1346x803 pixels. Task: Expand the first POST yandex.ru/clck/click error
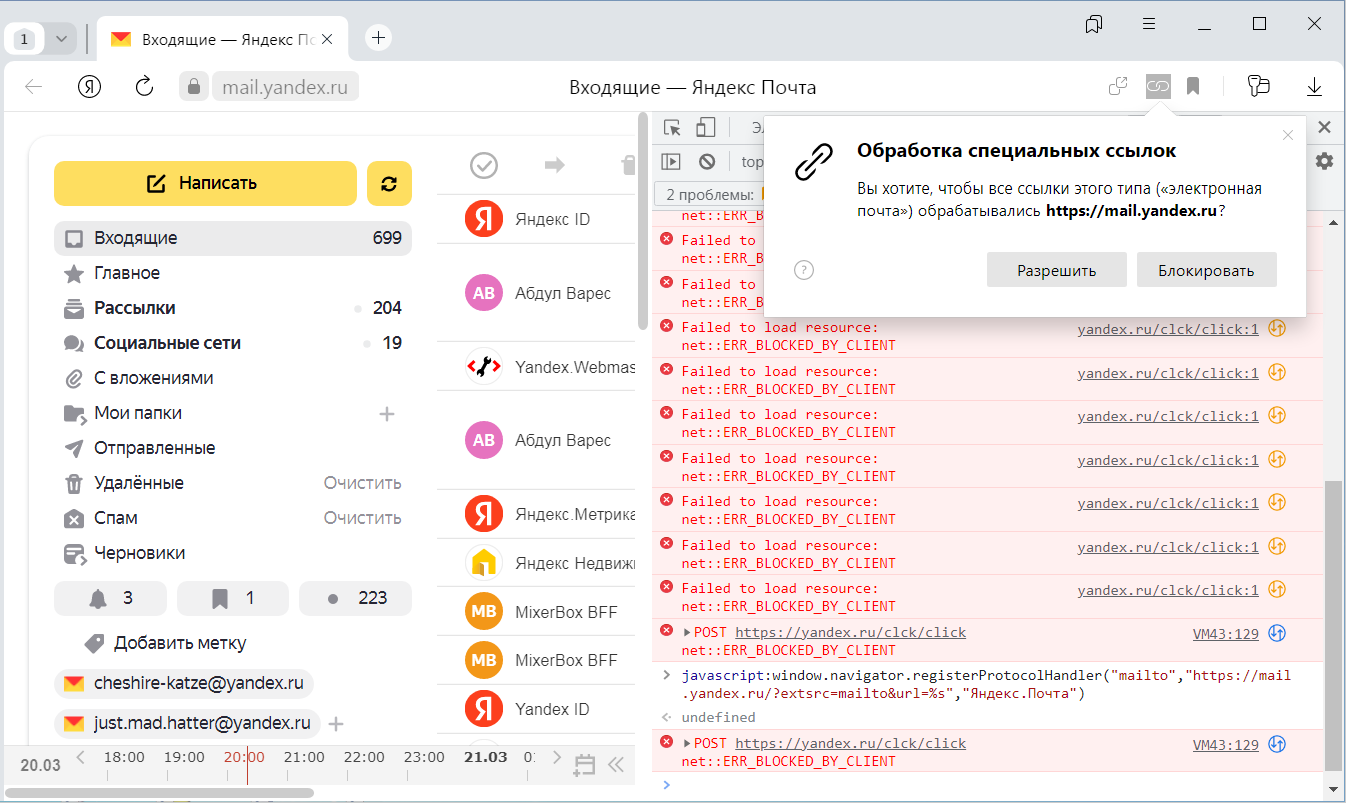[x=687, y=632]
